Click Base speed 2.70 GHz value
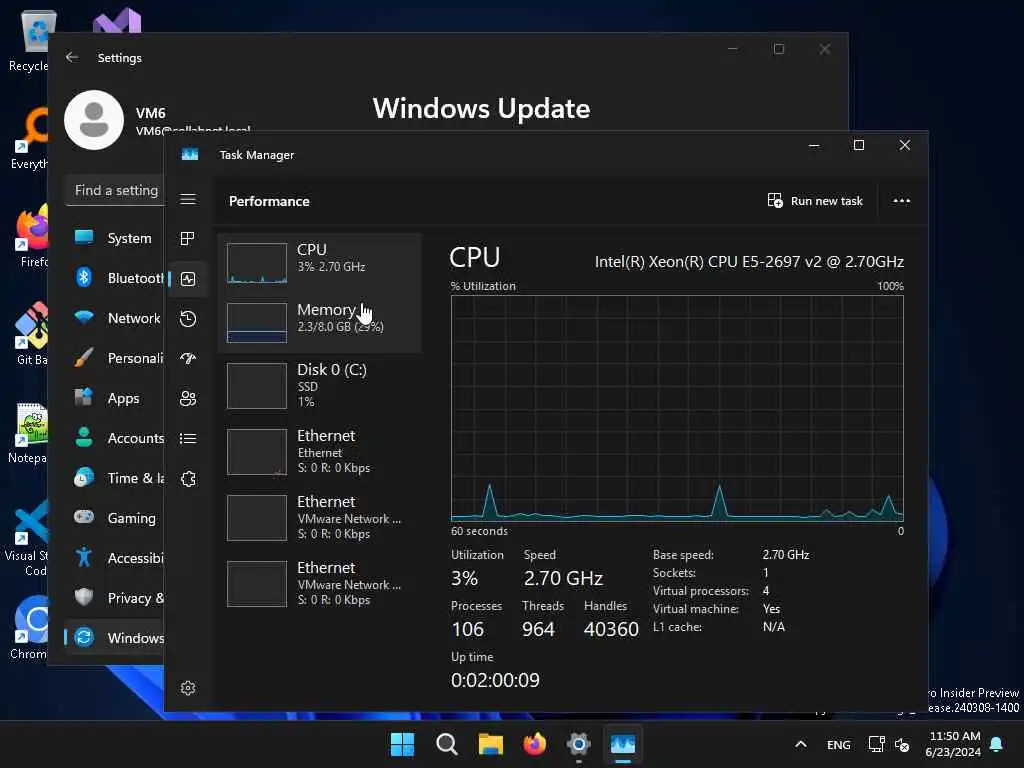Screen dimensions: 1024x768 tap(786, 554)
